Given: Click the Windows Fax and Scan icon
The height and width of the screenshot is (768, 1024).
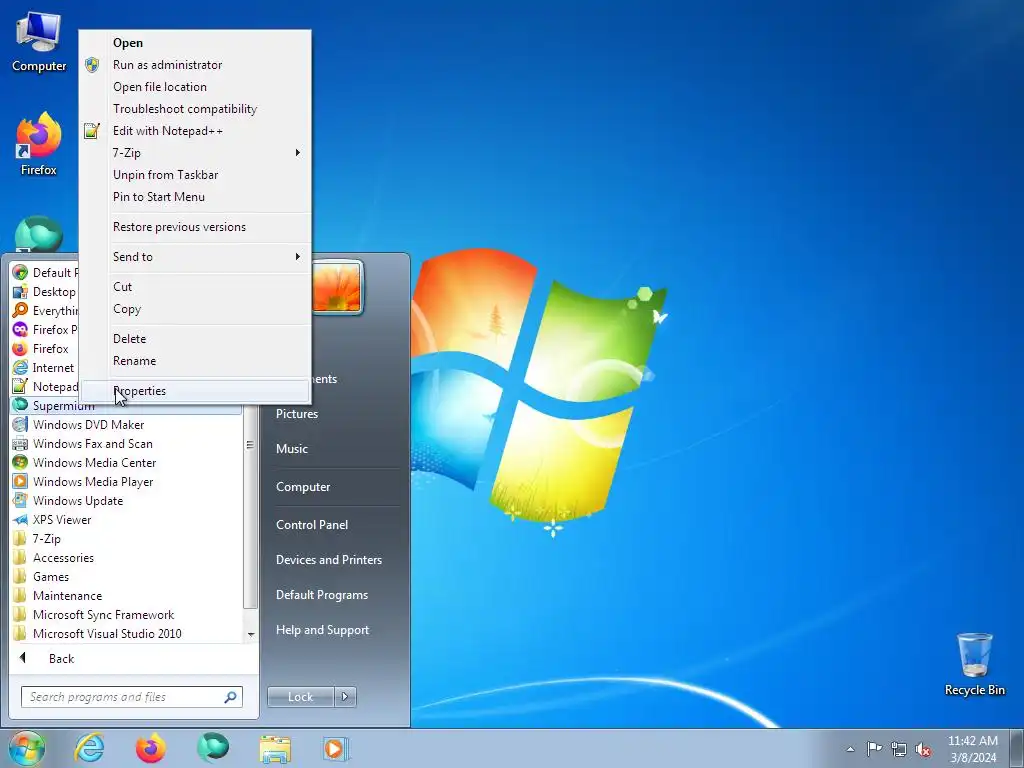Looking at the screenshot, I should click(x=20, y=443).
